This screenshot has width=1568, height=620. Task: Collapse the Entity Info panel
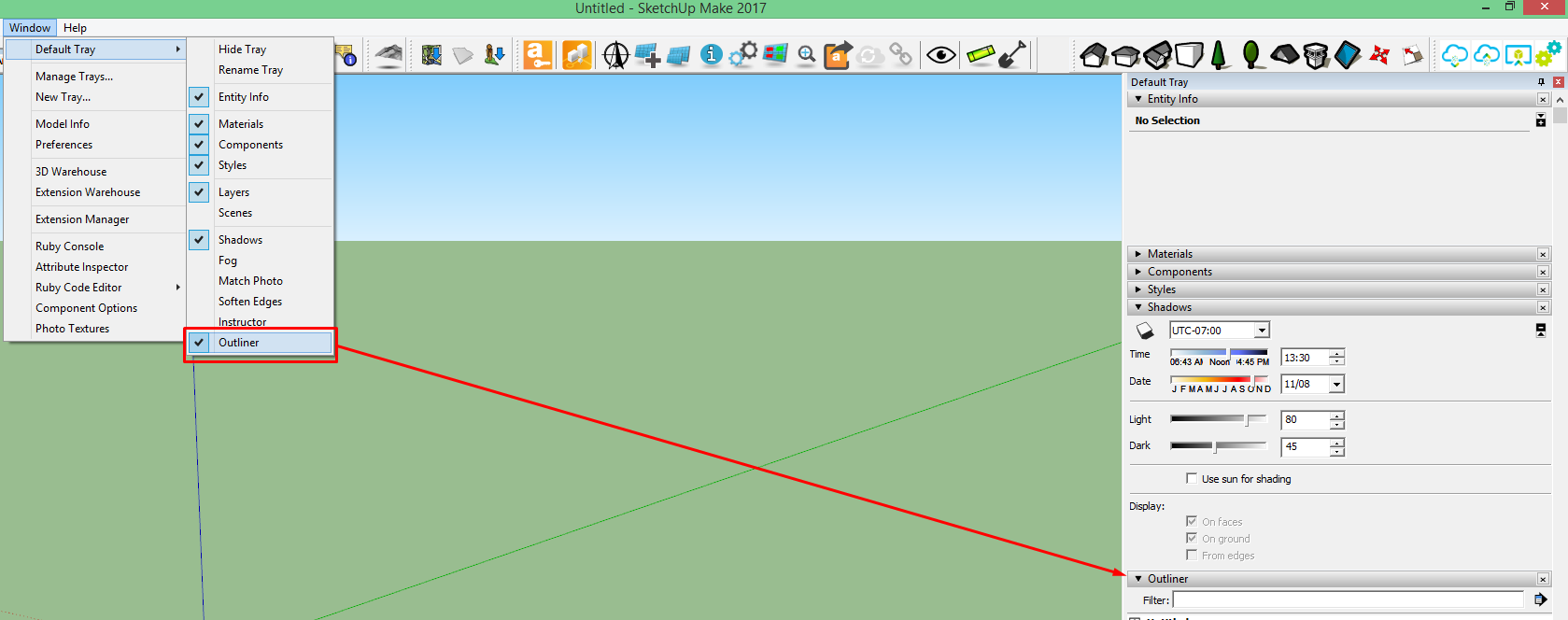coord(1137,99)
